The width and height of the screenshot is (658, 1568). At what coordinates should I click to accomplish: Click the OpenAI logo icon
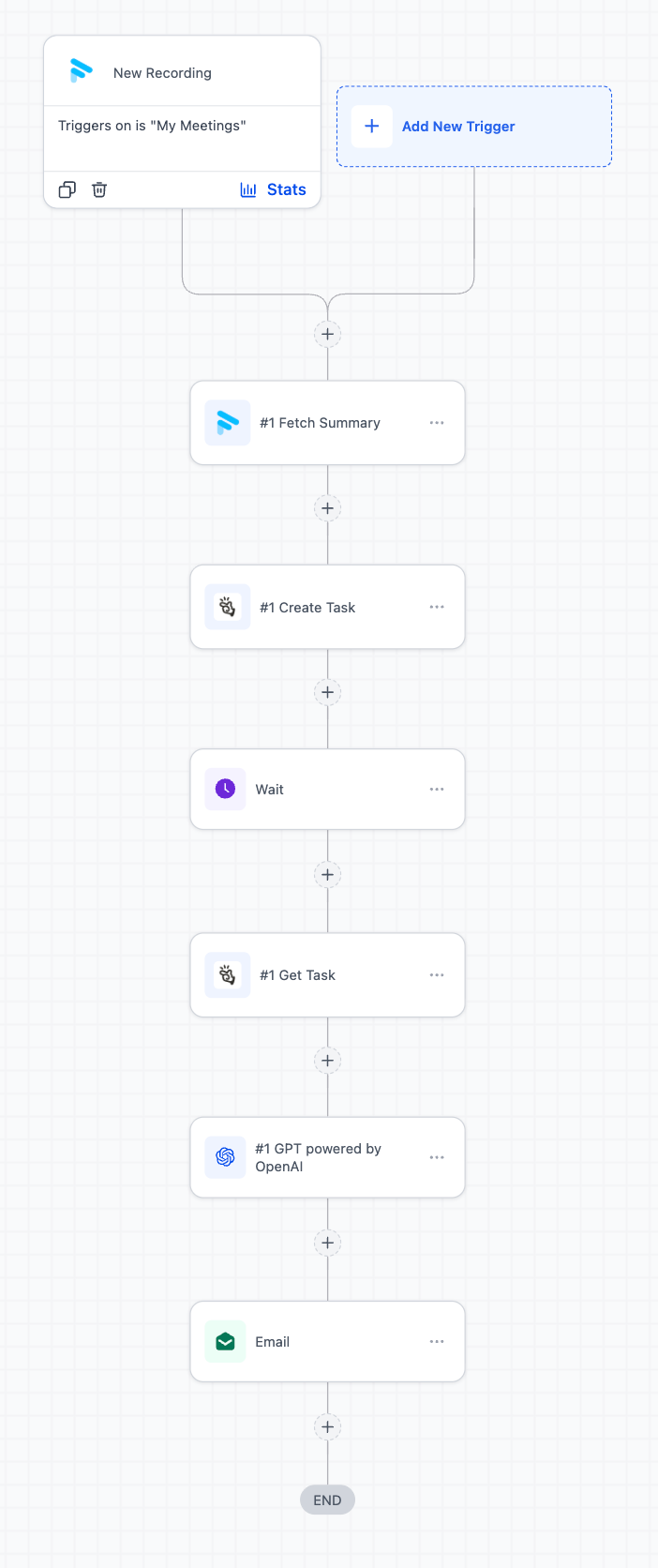point(225,1157)
